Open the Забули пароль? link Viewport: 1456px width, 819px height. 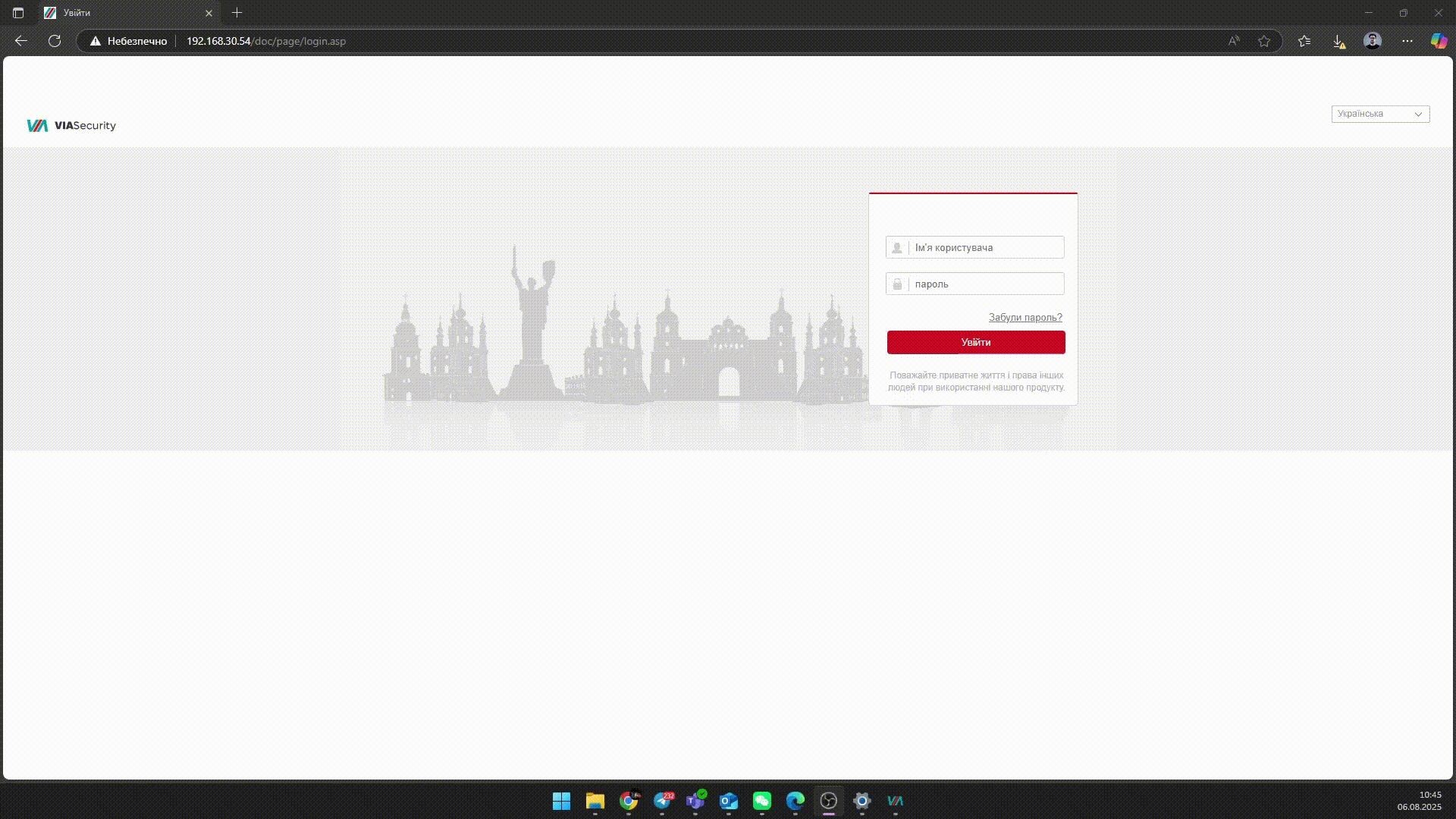pyautogui.click(x=1025, y=318)
